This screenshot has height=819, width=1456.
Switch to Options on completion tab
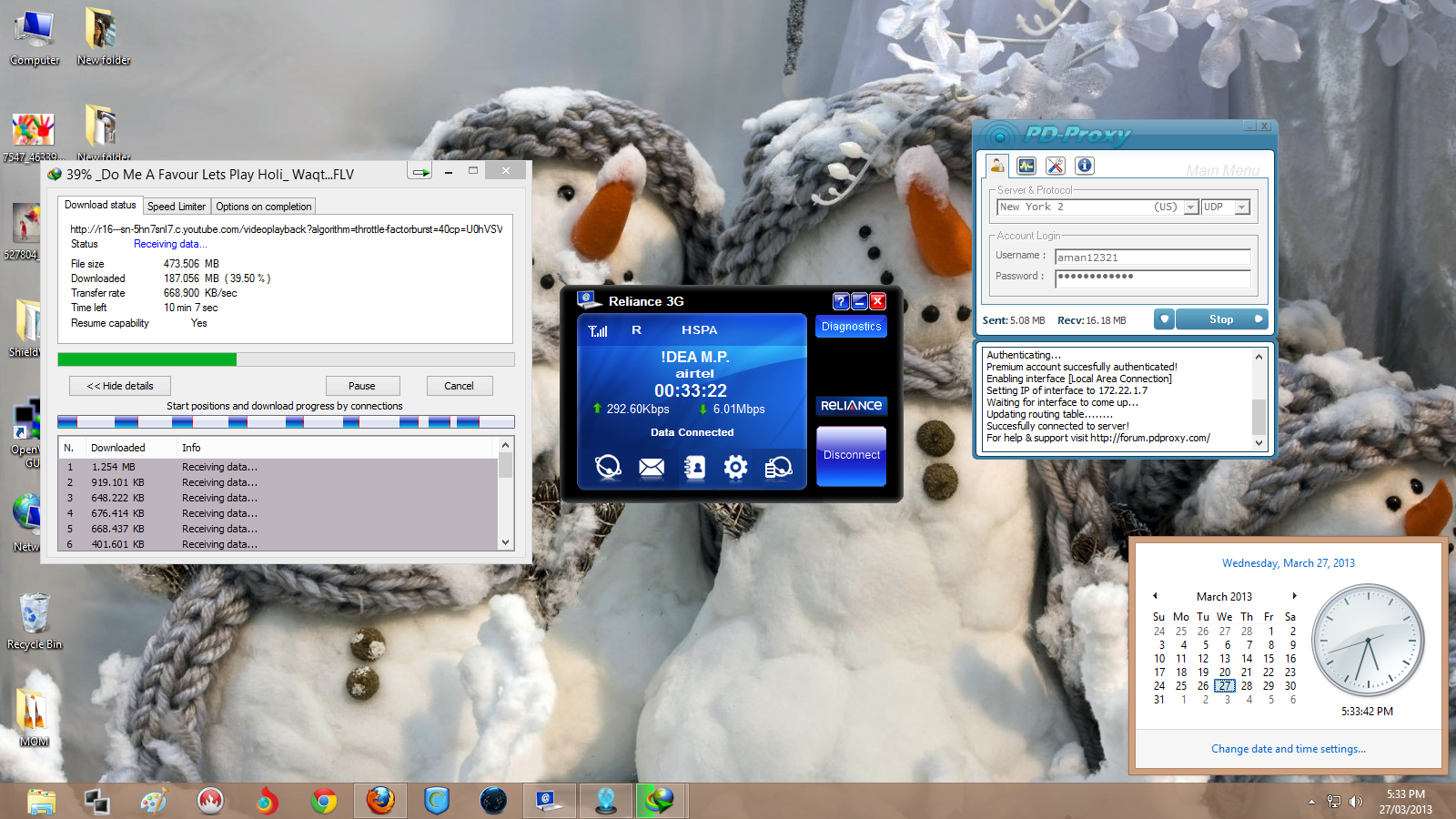click(x=264, y=207)
